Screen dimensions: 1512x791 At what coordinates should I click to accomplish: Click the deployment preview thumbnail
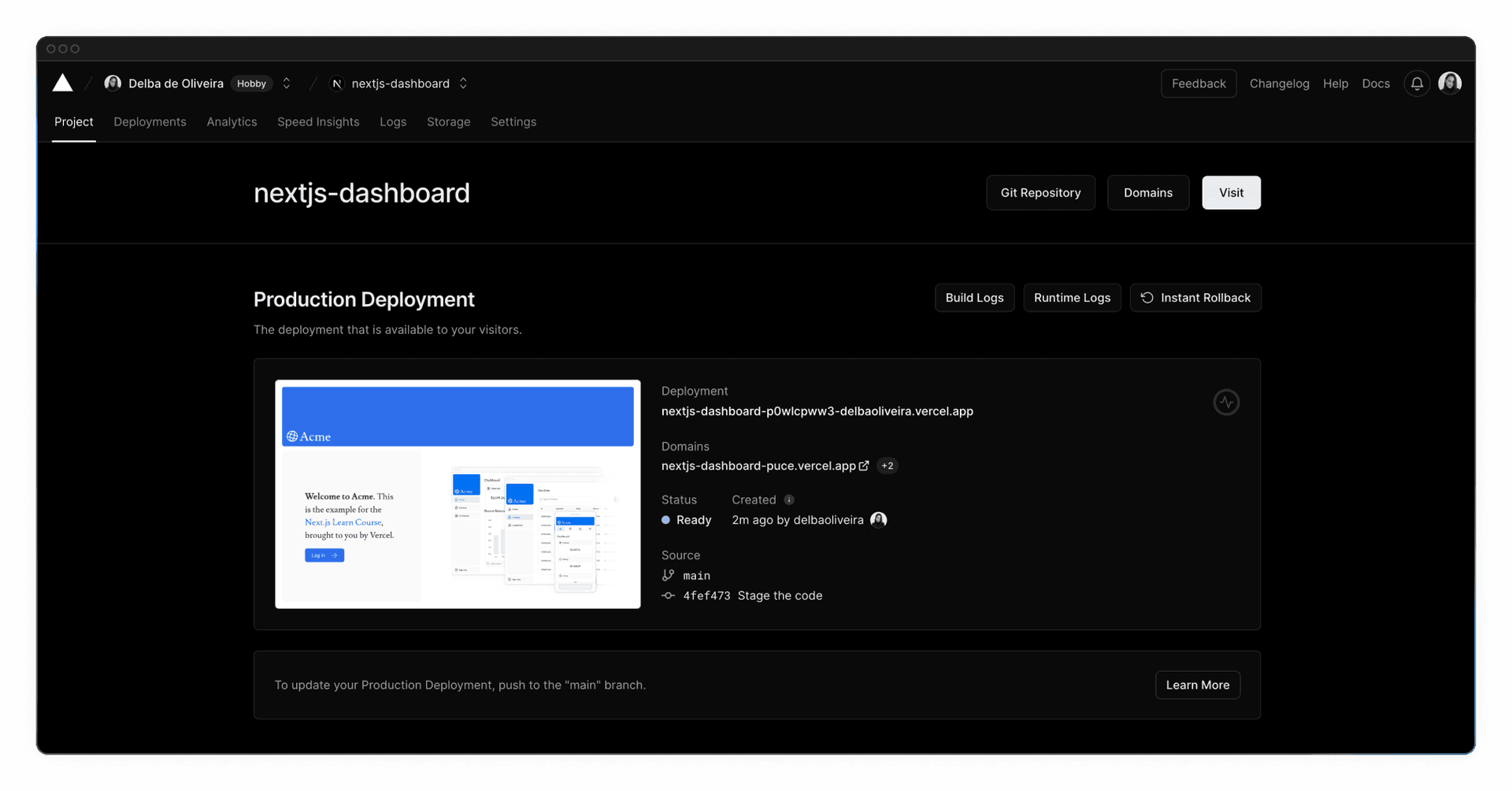pyautogui.click(x=458, y=493)
